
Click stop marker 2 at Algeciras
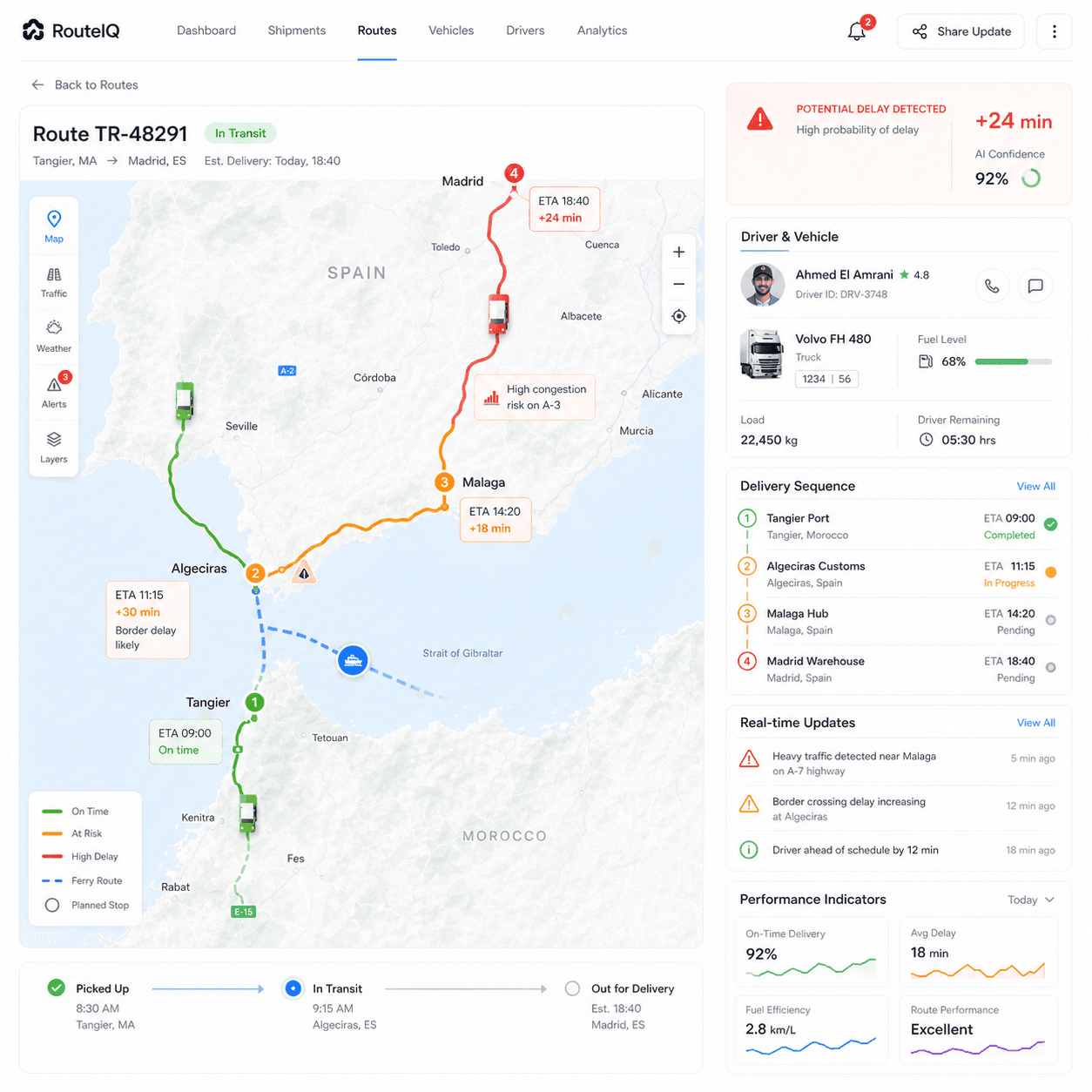[x=255, y=573]
